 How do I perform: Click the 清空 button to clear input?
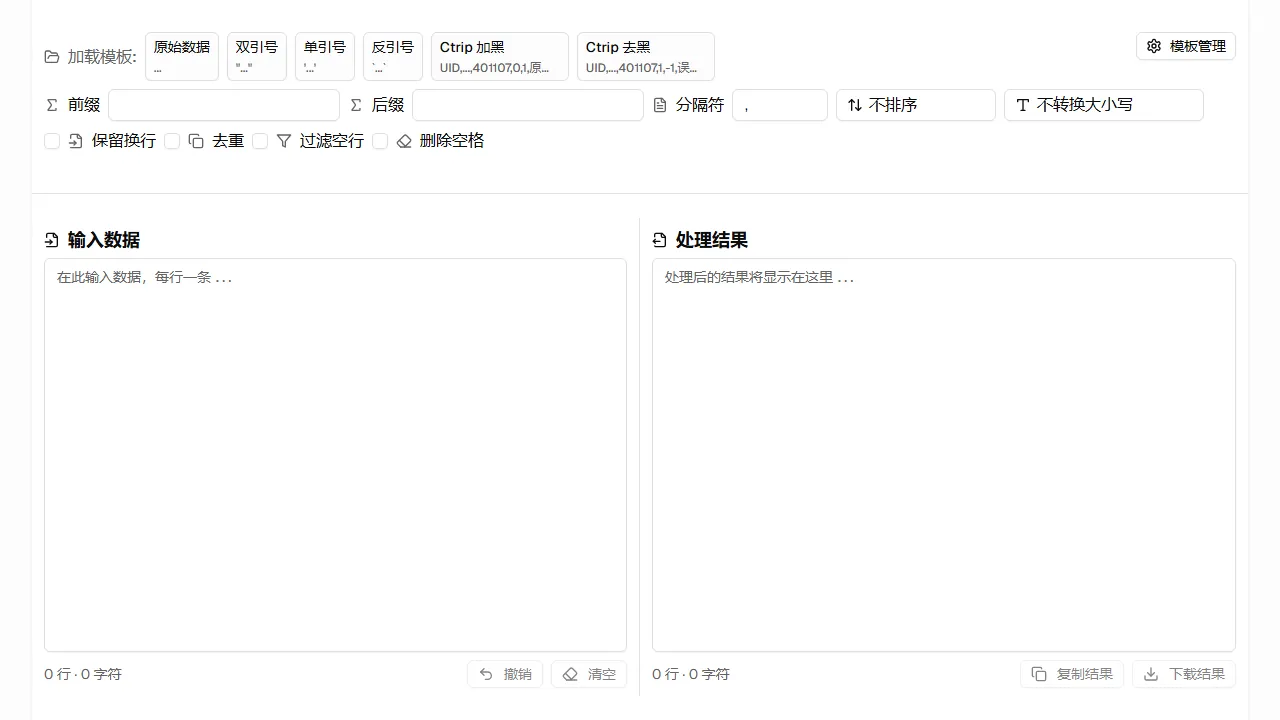(588, 673)
